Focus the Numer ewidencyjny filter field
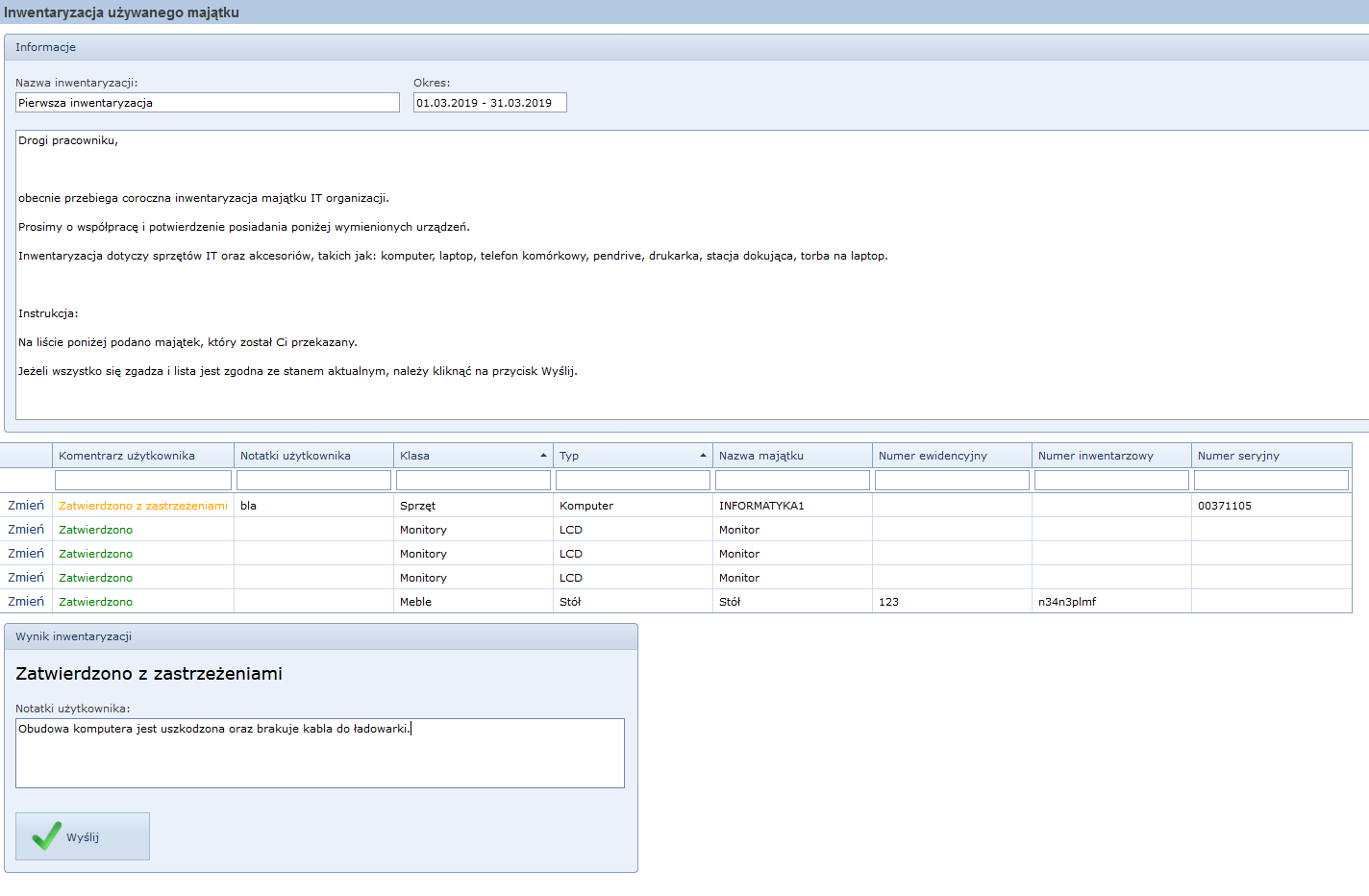The height and width of the screenshot is (896, 1369). [x=953, y=480]
